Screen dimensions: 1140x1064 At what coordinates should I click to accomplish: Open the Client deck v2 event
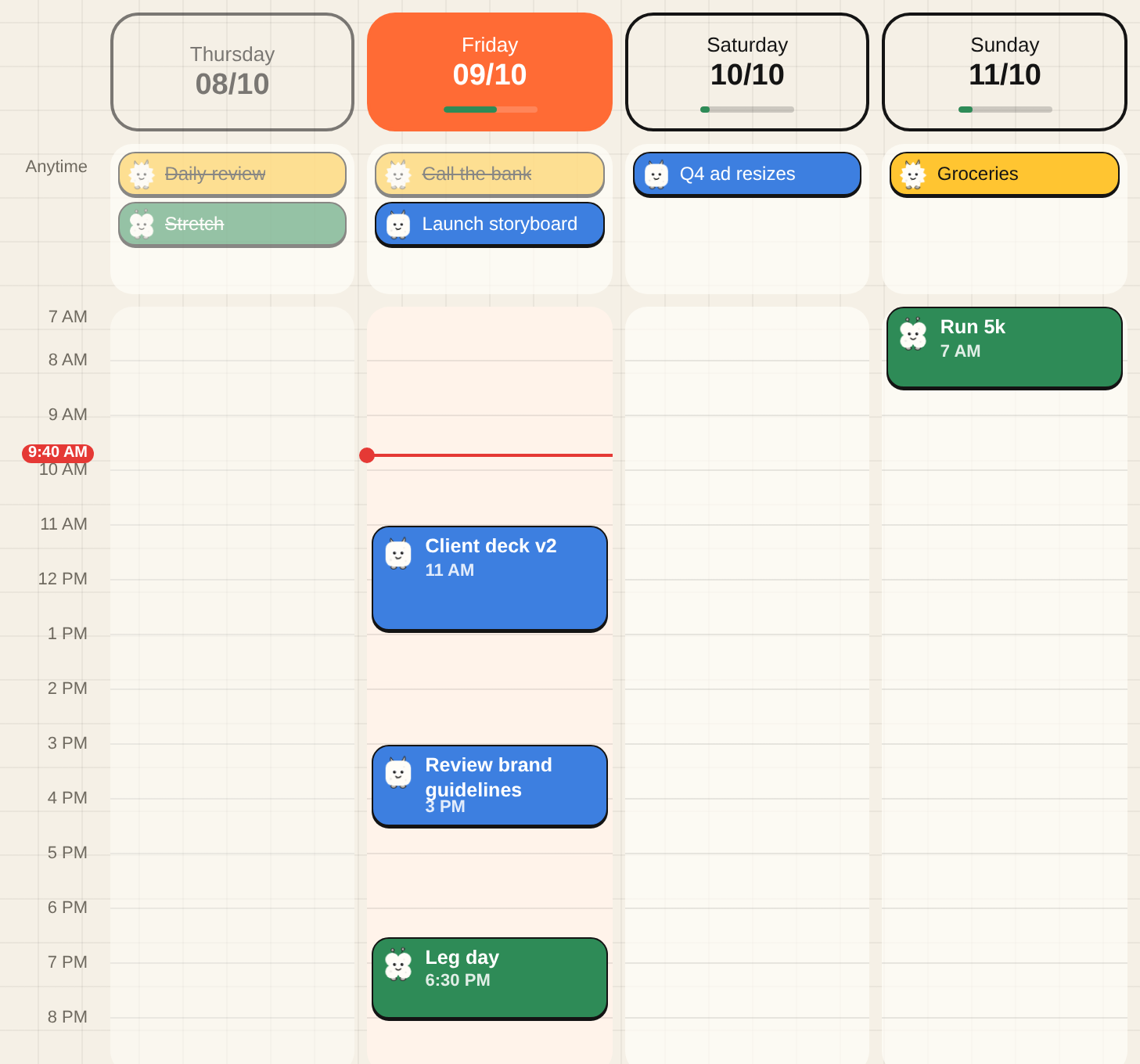coord(490,579)
